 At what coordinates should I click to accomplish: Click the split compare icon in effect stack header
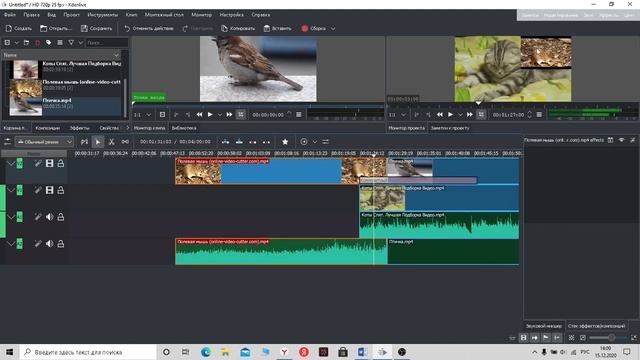[x=610, y=140]
